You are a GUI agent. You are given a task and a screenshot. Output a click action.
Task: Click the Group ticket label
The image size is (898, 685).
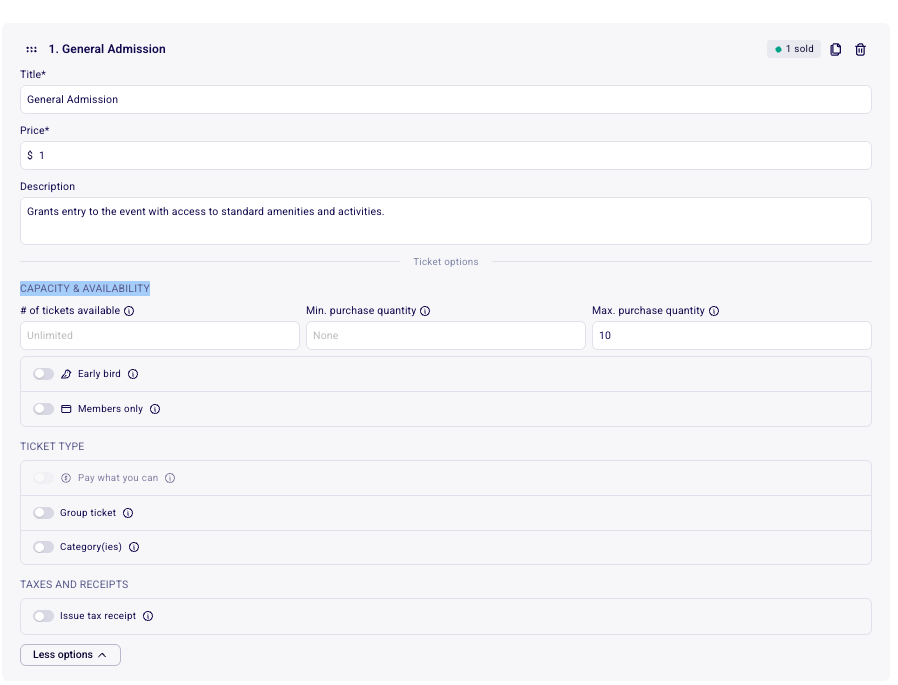88,513
